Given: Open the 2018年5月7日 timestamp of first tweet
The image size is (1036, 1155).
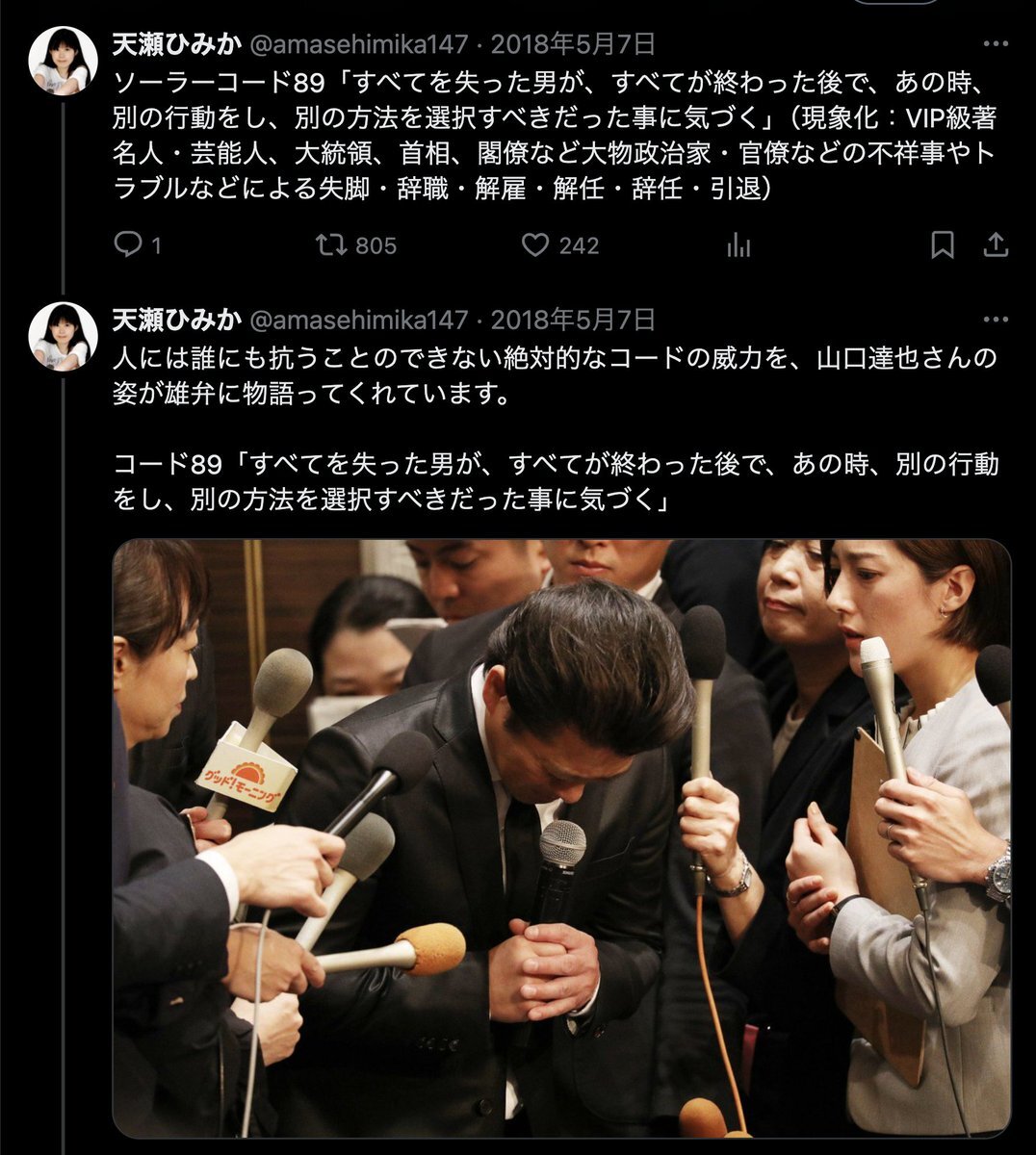Looking at the screenshot, I should coord(574,44).
